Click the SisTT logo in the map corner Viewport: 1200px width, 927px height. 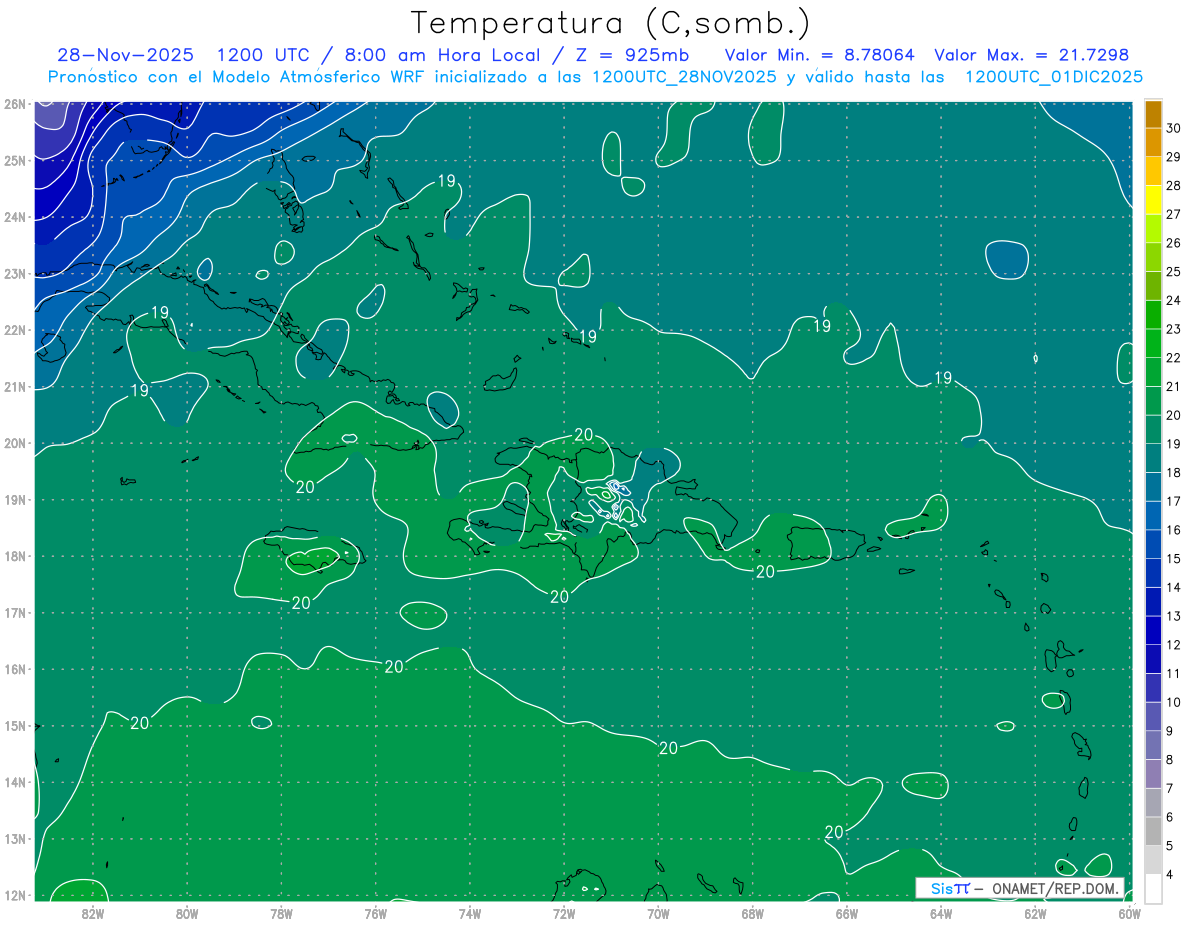tap(950, 888)
